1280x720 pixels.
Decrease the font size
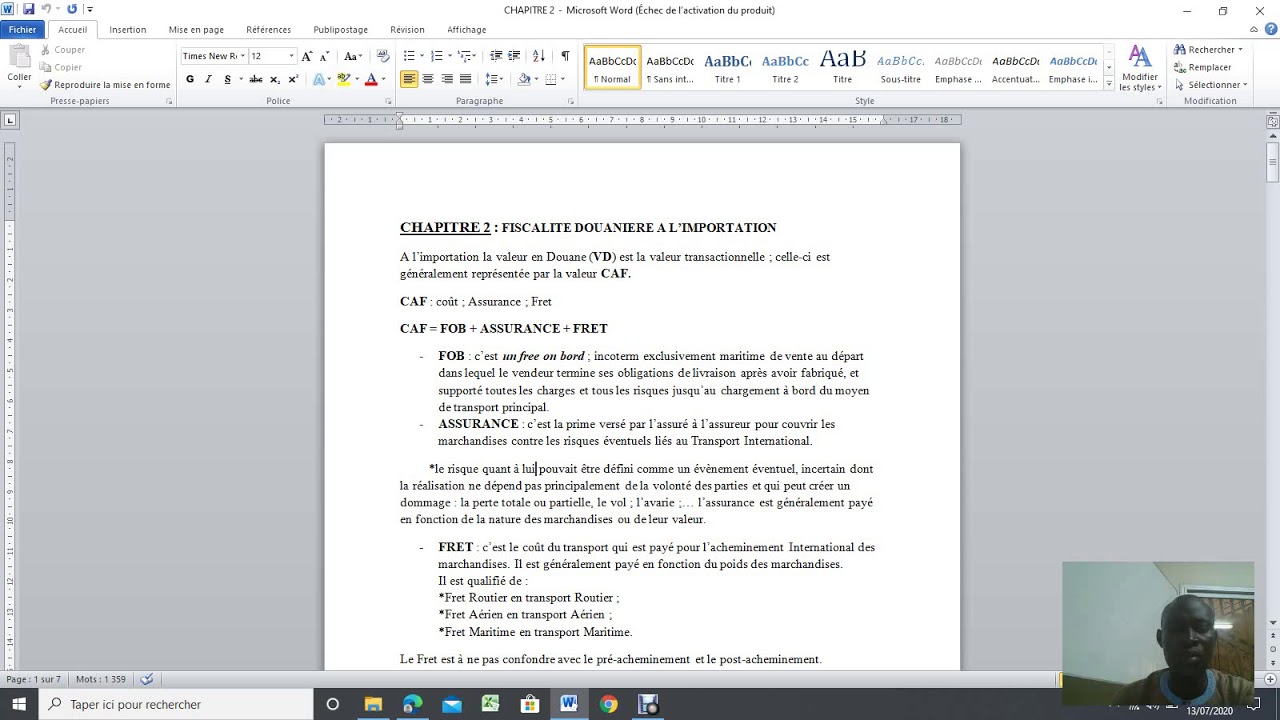click(x=324, y=56)
